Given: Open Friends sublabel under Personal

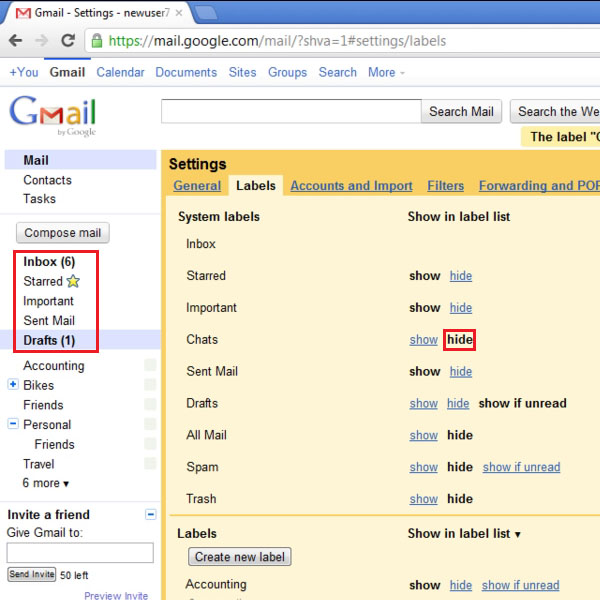Looking at the screenshot, I should coord(54,444).
